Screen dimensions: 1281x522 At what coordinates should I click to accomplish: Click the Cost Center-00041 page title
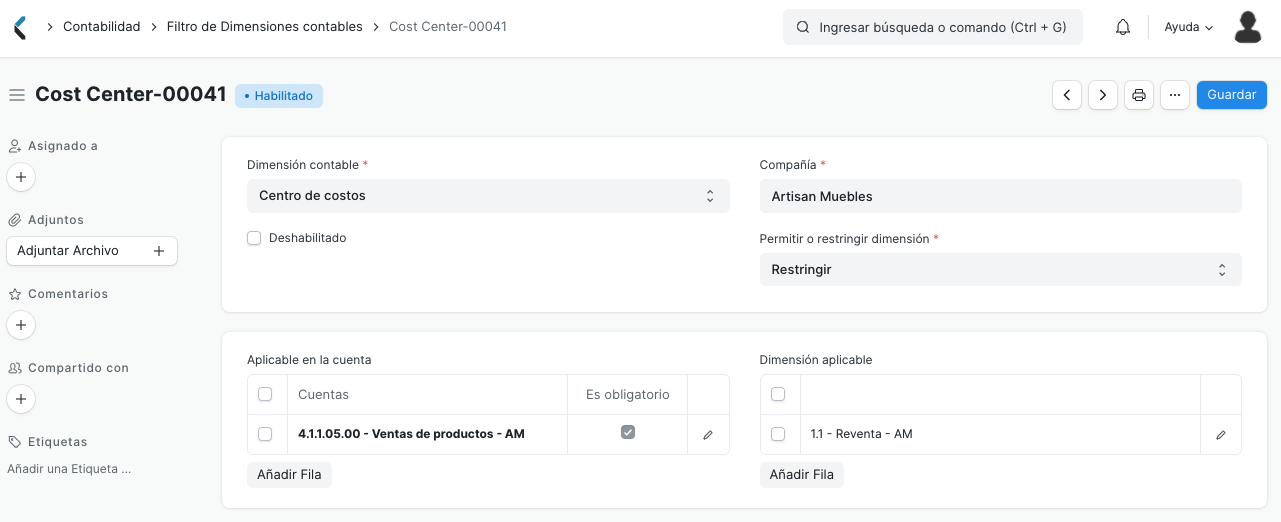point(131,94)
